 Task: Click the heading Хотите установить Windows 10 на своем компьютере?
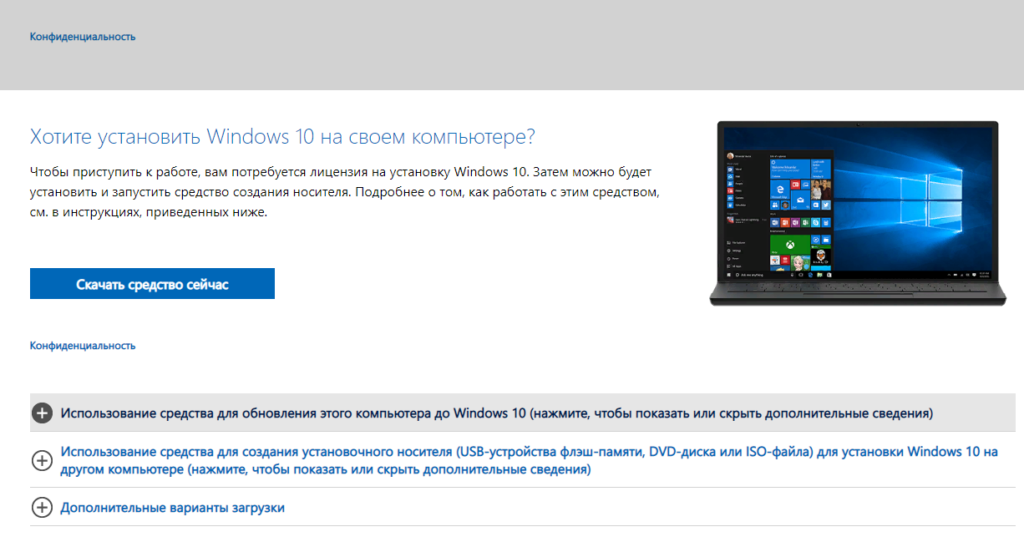click(282, 136)
